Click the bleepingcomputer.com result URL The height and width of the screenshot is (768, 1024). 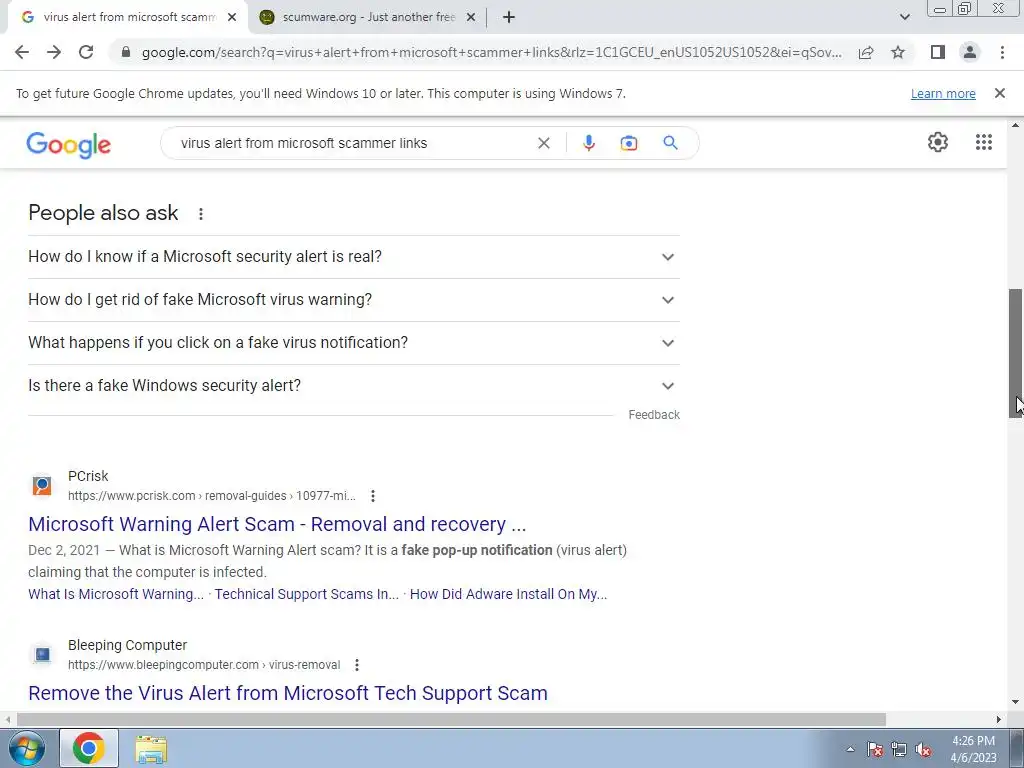click(204, 665)
